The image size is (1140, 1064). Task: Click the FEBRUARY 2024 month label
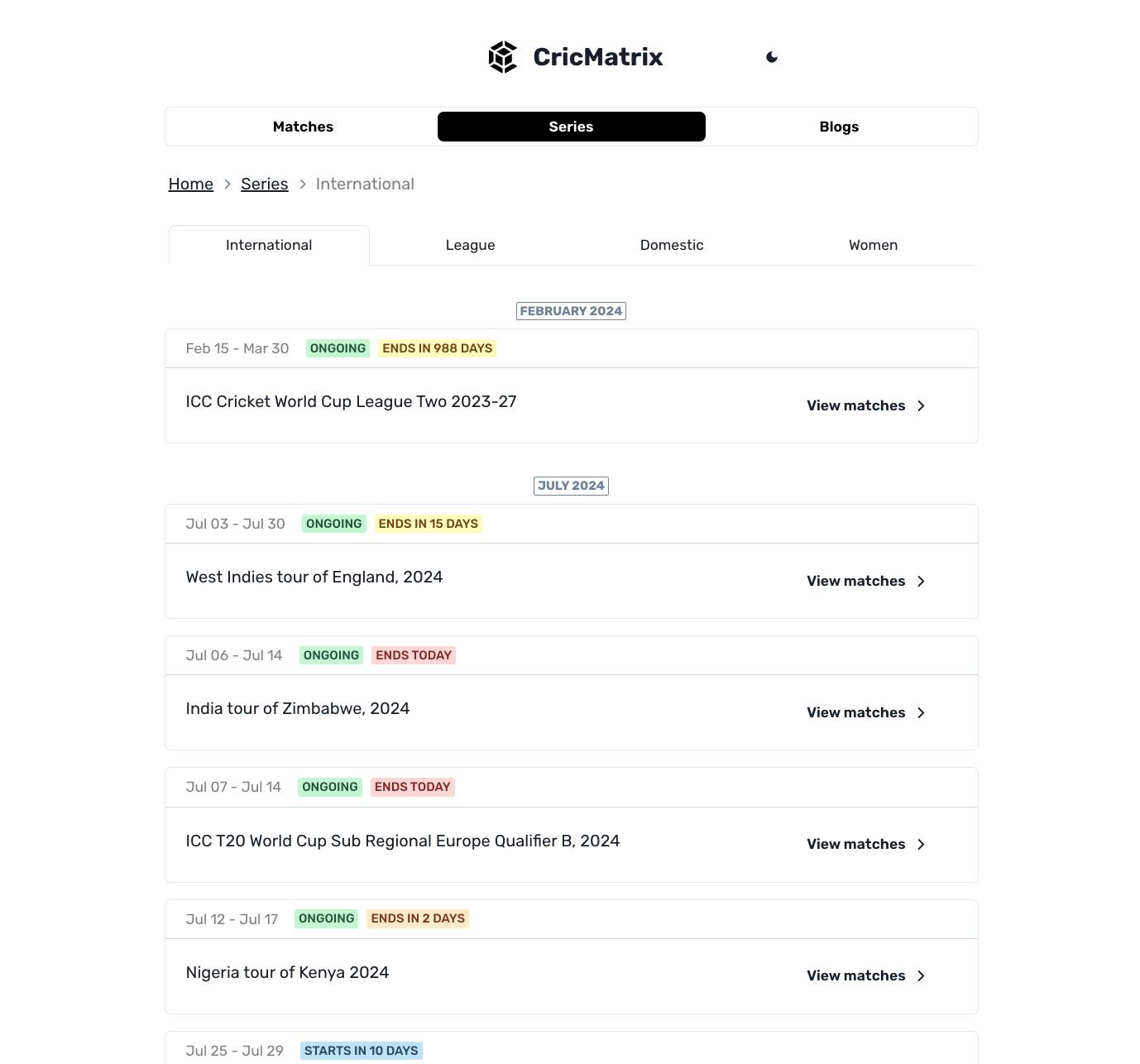coord(571,310)
